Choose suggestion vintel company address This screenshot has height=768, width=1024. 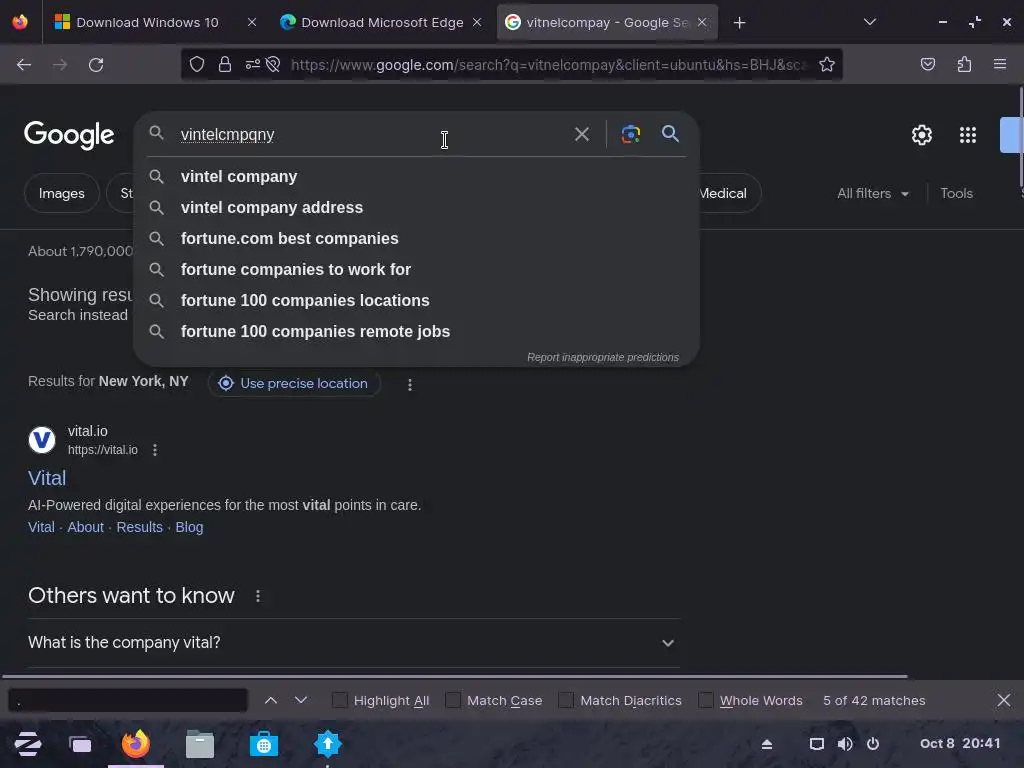tap(417, 208)
